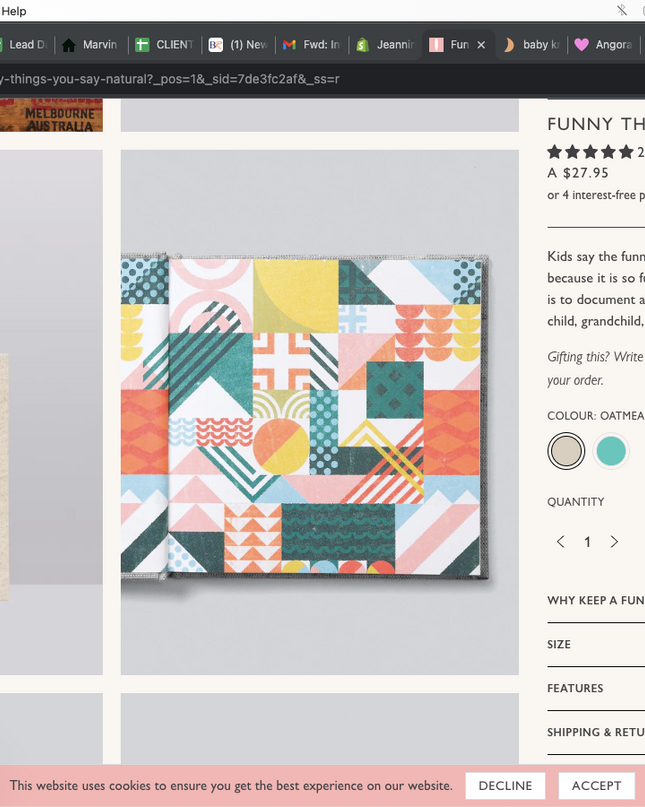Viewport: 645px width, 807px height.
Task: Click the pink heart icon on Angora tab
Action: click(x=582, y=45)
